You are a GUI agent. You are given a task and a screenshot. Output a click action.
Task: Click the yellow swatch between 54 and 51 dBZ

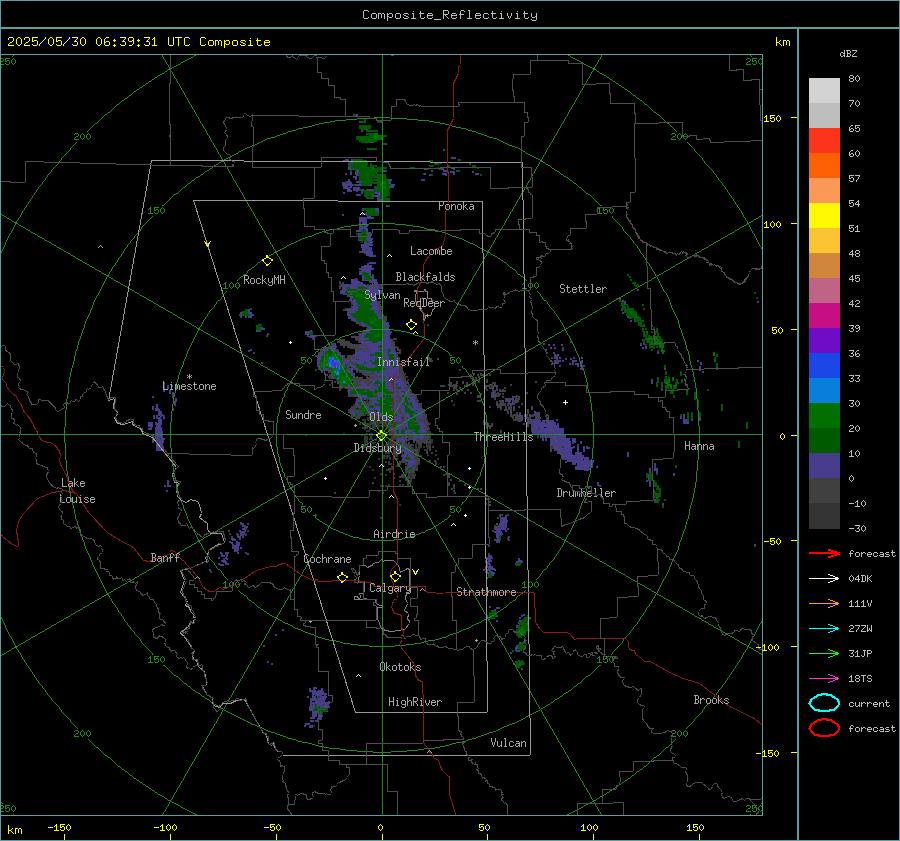pyautogui.click(x=824, y=216)
